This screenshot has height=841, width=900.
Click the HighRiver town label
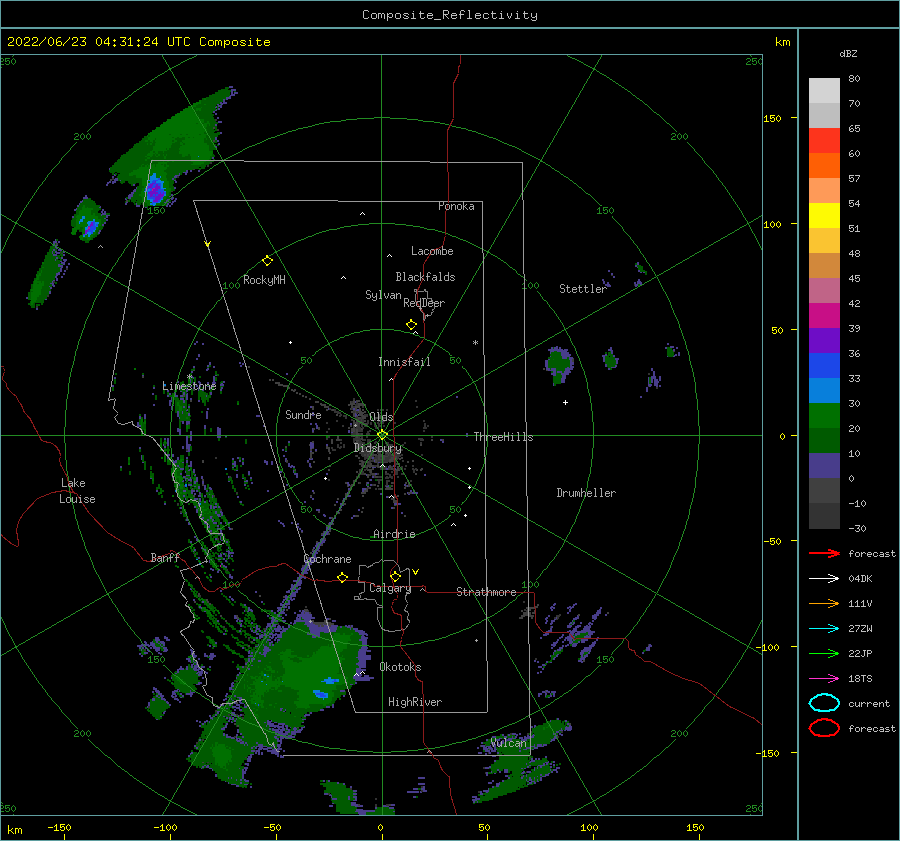pos(415,702)
